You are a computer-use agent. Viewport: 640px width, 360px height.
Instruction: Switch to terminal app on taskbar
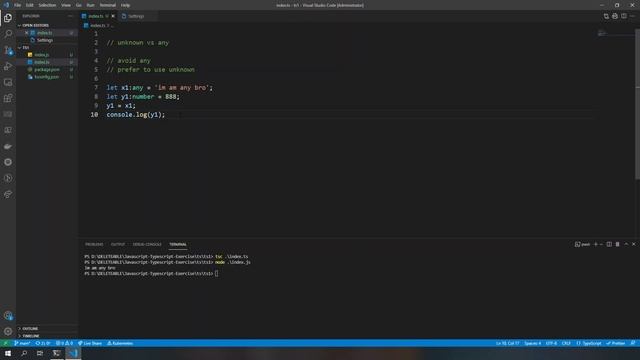pyautogui.click(x=56, y=353)
